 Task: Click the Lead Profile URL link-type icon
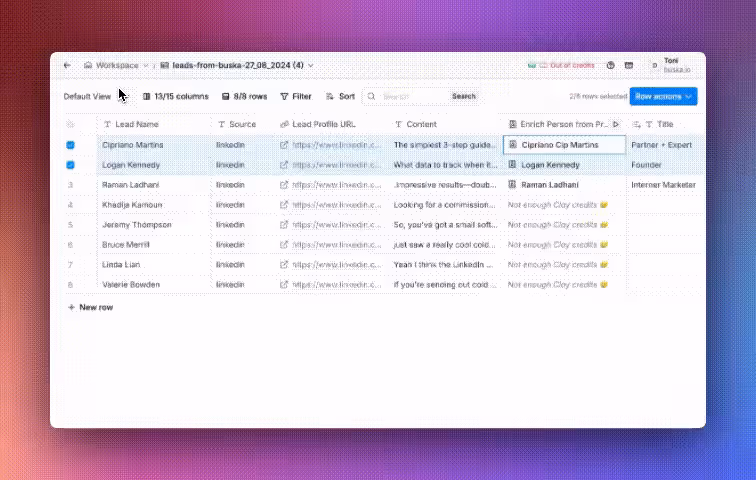tap(284, 124)
